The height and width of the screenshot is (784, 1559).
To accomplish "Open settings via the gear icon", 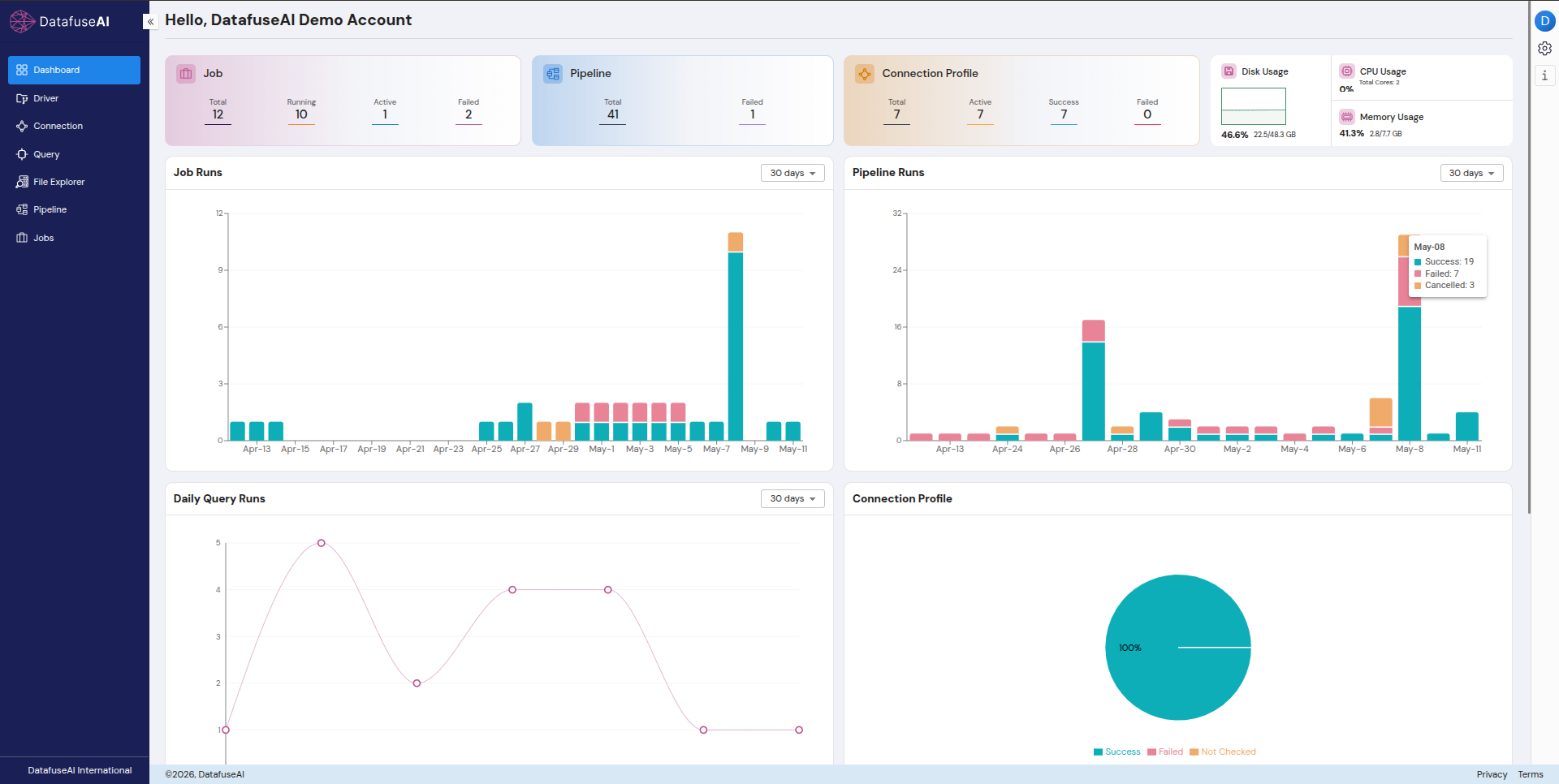I will (1544, 49).
